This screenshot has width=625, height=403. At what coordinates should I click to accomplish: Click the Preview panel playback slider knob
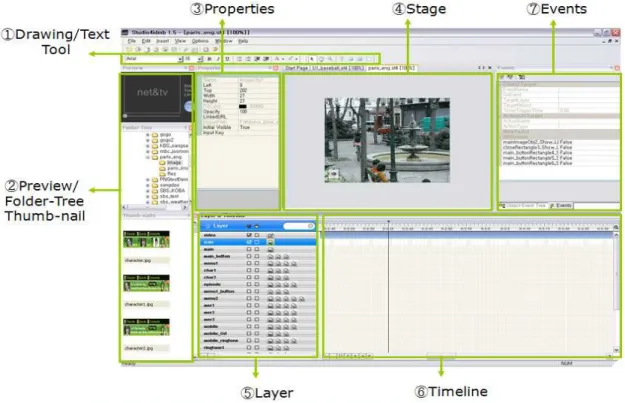click(x=125, y=116)
